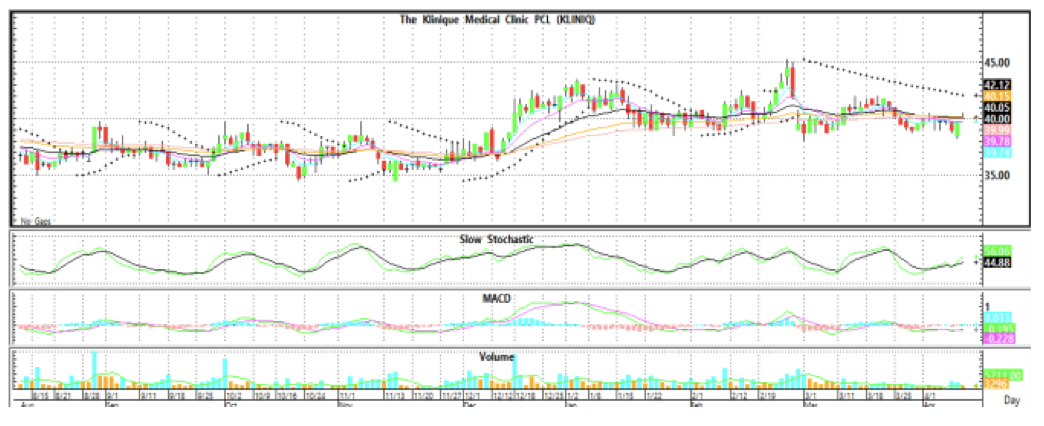Image resolution: width=1044 pixels, height=426 pixels.
Task: Click the 1/22 date on the time axis
Action: point(653,395)
